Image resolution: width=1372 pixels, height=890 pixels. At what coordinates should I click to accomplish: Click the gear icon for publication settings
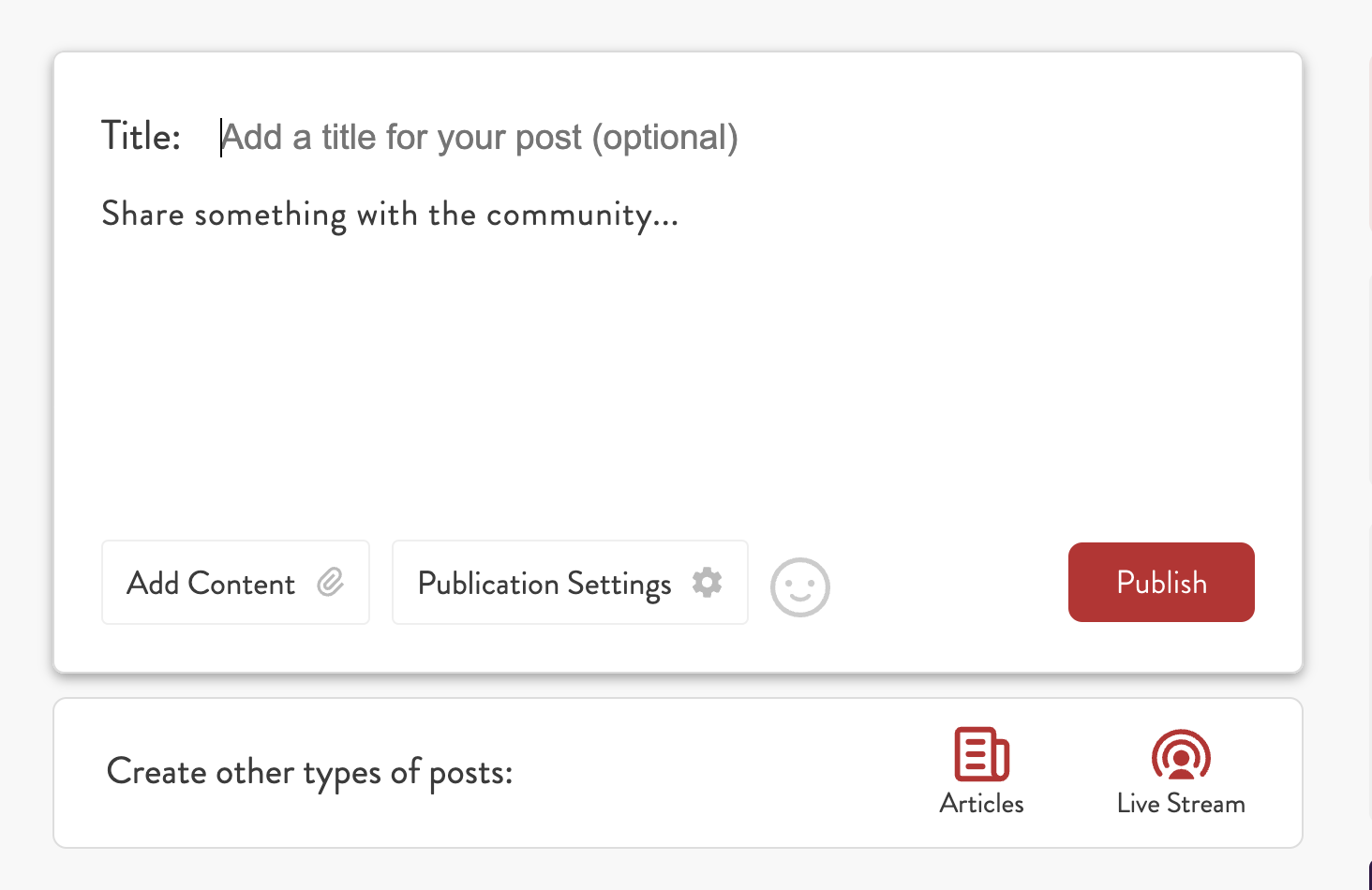708,583
